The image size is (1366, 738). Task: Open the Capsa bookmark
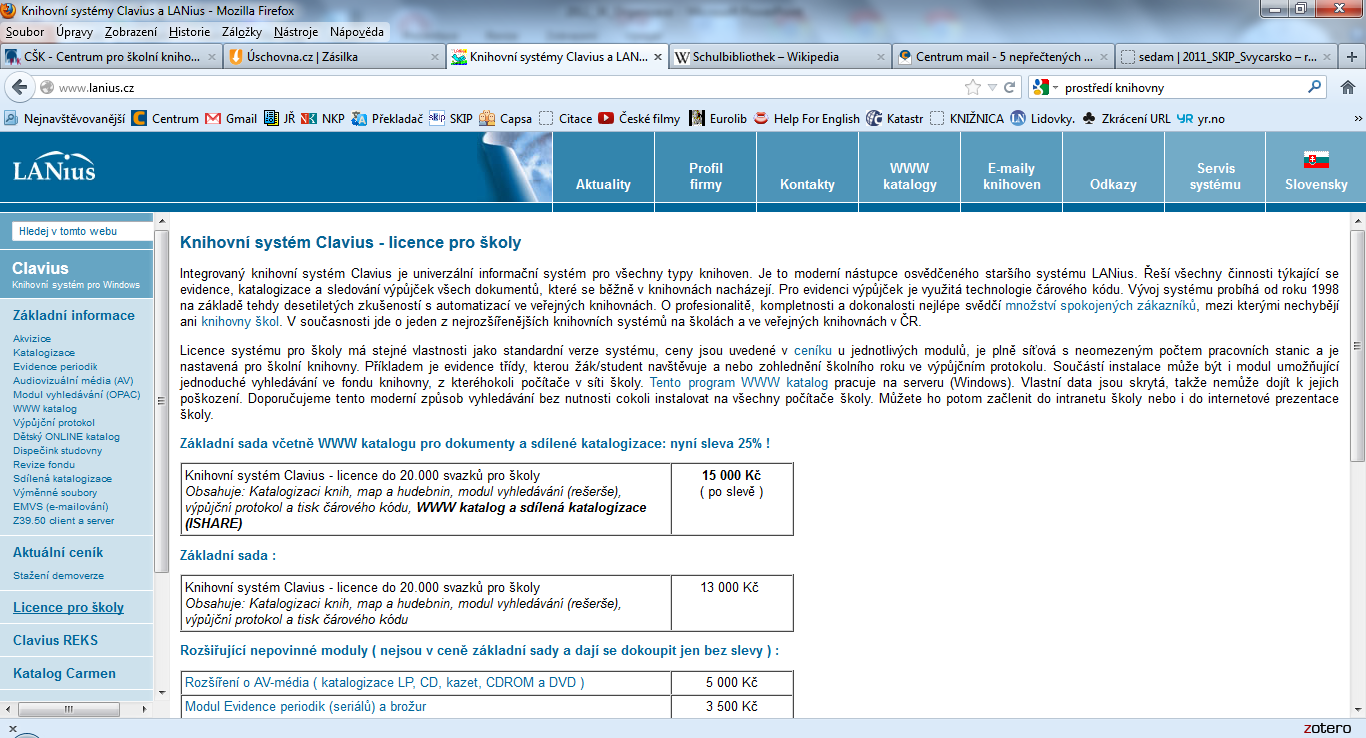pyautogui.click(x=506, y=118)
